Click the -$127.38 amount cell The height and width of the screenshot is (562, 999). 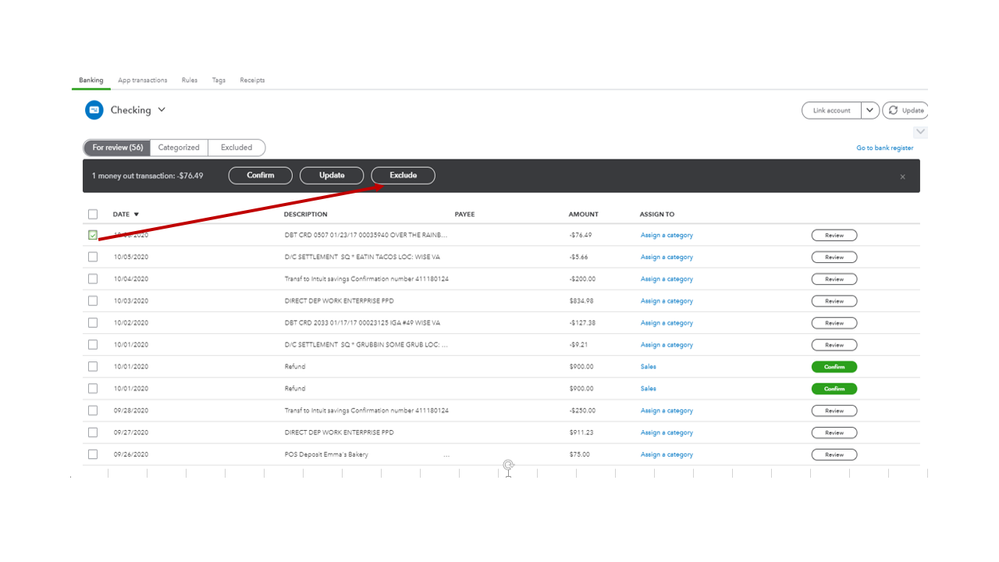(582, 323)
